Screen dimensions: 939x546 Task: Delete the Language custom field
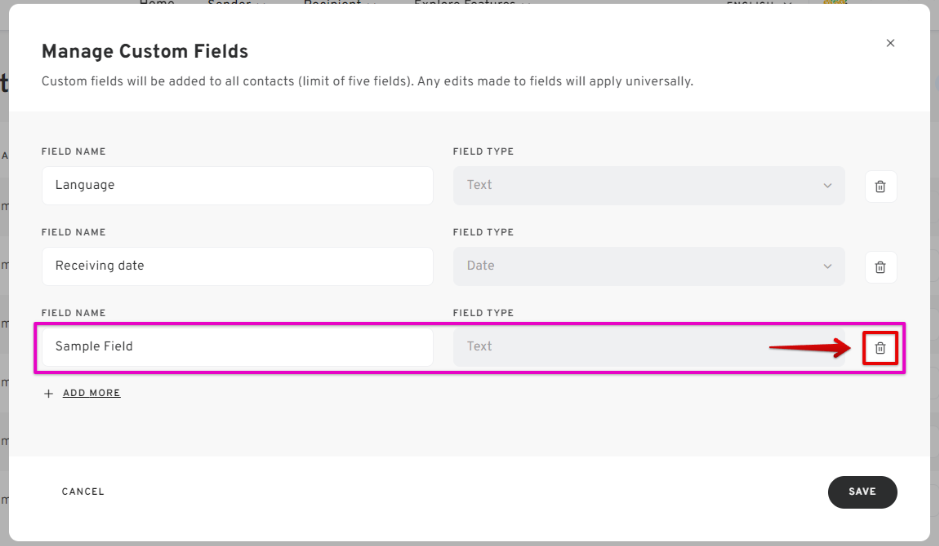coord(880,186)
